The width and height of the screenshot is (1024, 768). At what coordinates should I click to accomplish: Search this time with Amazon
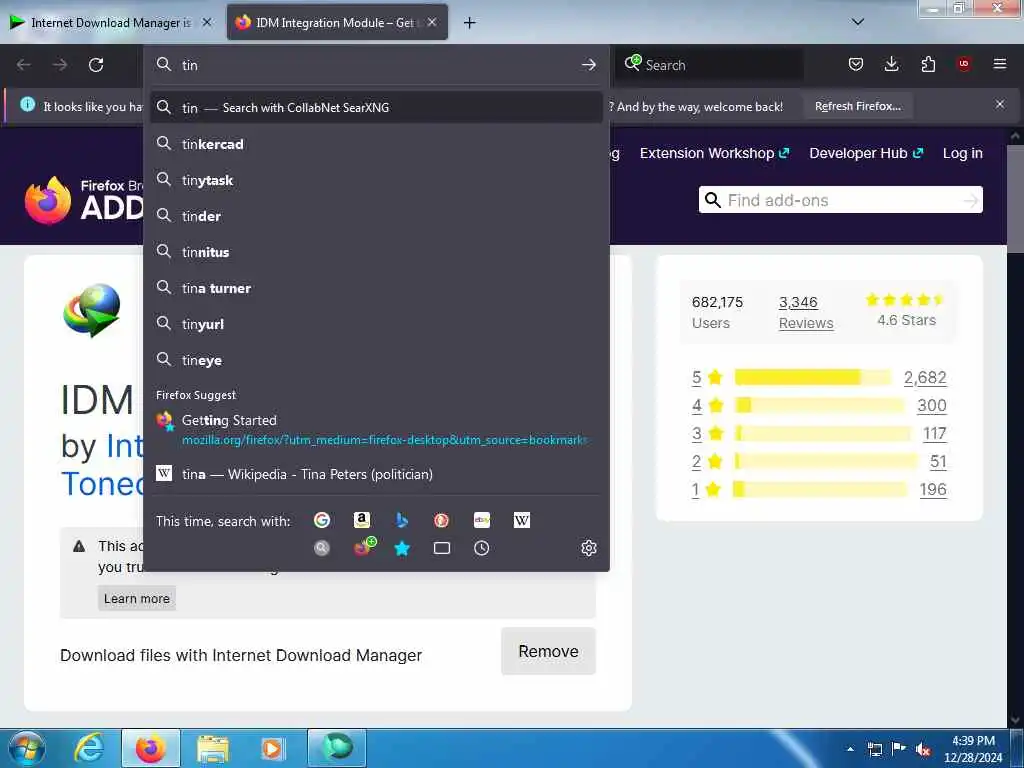click(x=362, y=520)
